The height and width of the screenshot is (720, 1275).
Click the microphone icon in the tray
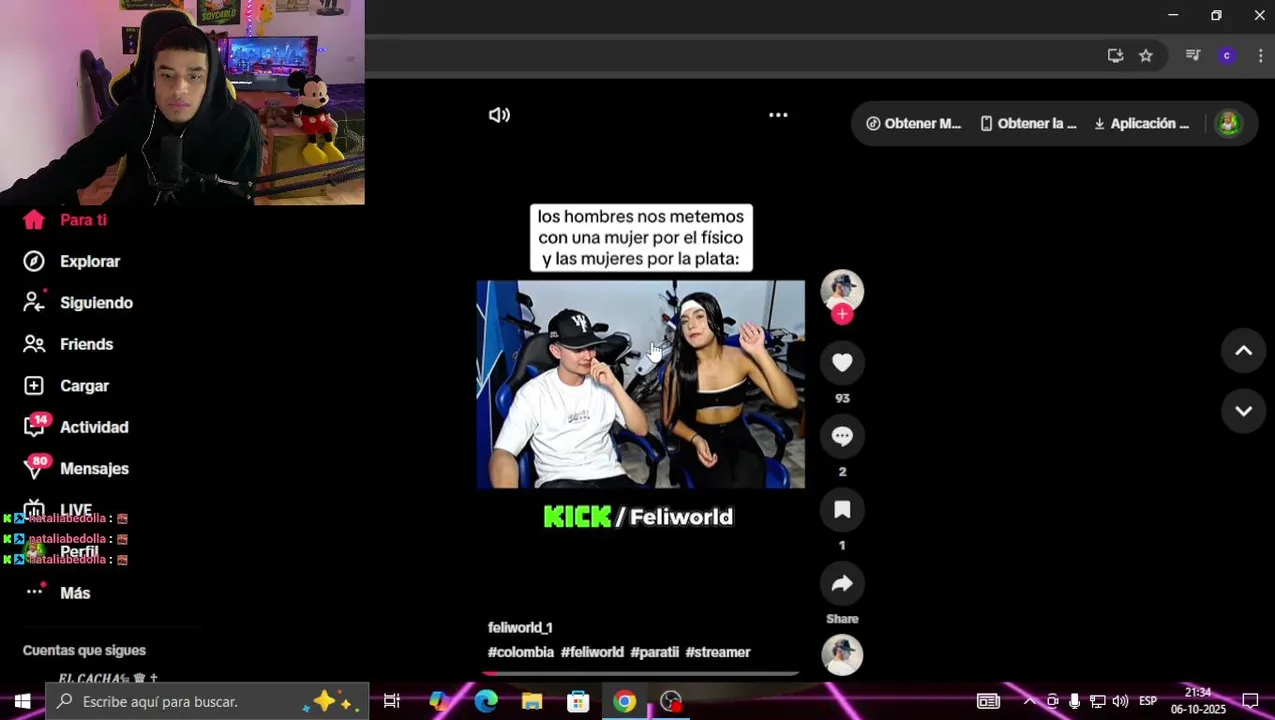(x=1075, y=701)
